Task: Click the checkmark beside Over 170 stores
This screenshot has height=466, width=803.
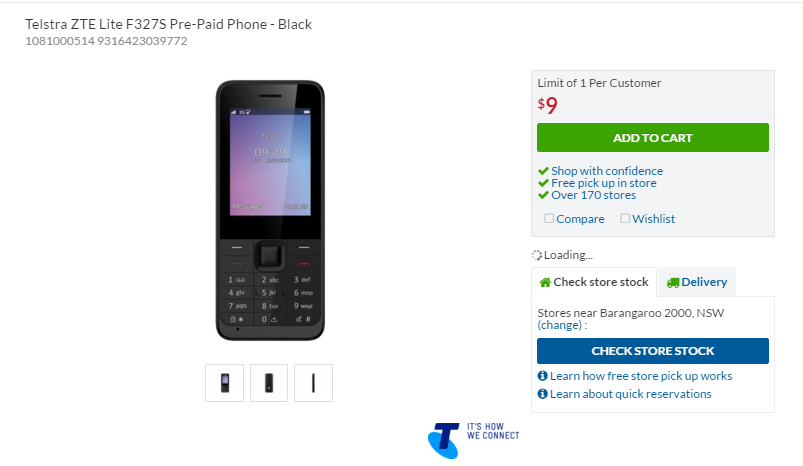Action: pyautogui.click(x=543, y=195)
